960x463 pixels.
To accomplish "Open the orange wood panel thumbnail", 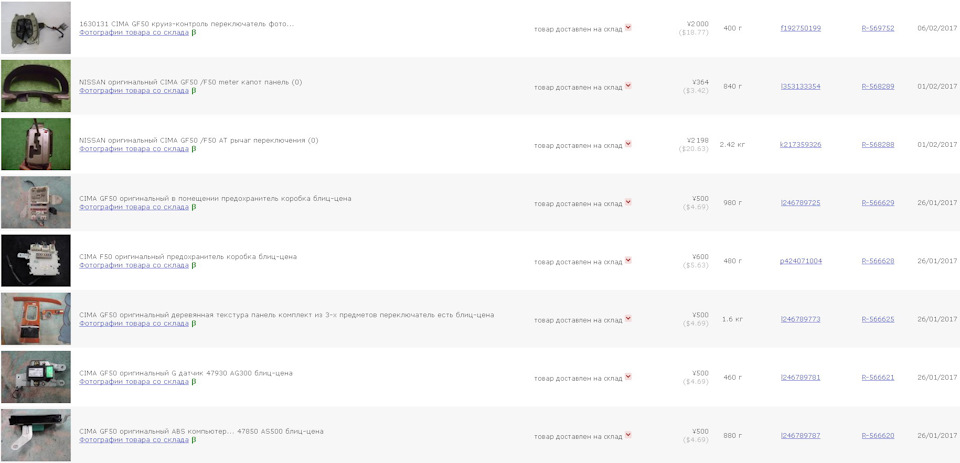I will [36, 319].
